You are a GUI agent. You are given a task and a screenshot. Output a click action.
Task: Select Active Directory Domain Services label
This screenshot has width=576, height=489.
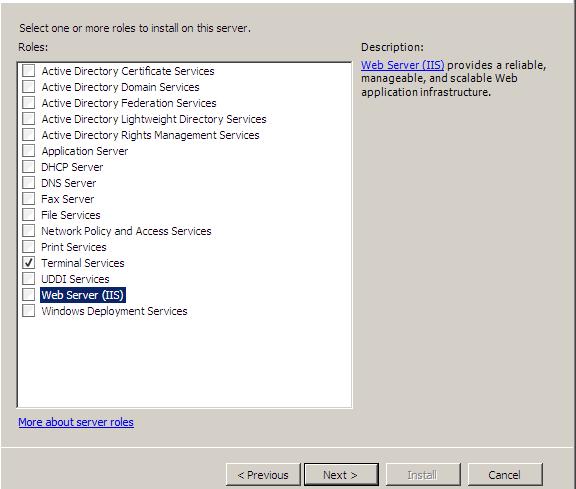coord(120,87)
